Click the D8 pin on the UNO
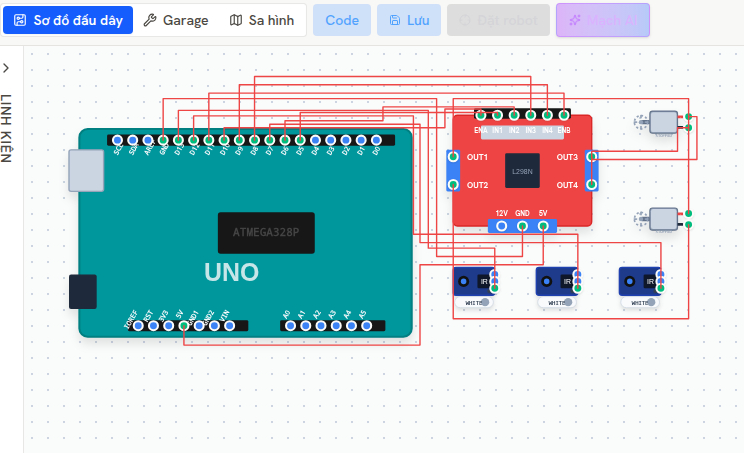This screenshot has width=744, height=453. pyautogui.click(x=254, y=140)
